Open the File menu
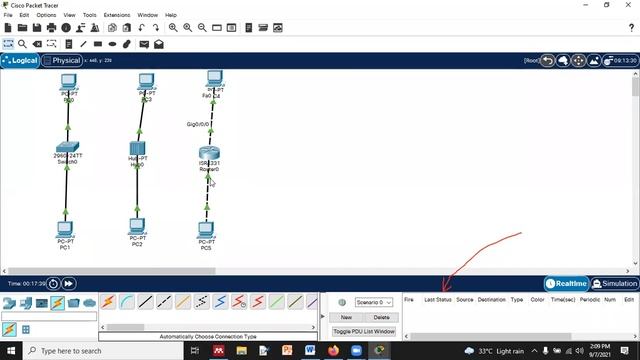 click(8, 15)
